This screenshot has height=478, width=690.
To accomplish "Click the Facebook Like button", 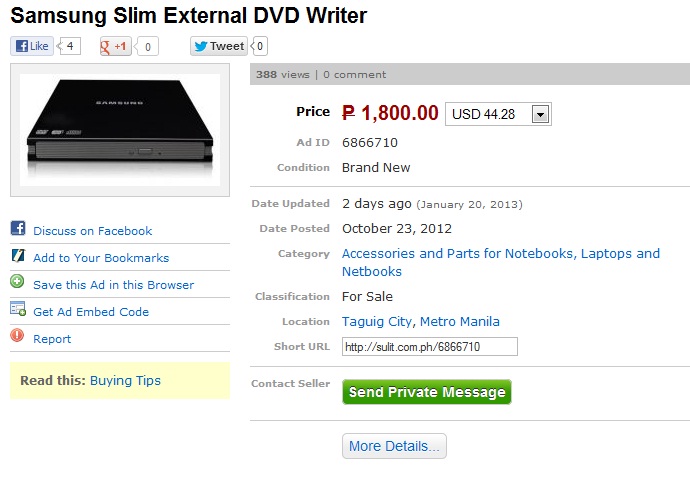I will [33, 46].
